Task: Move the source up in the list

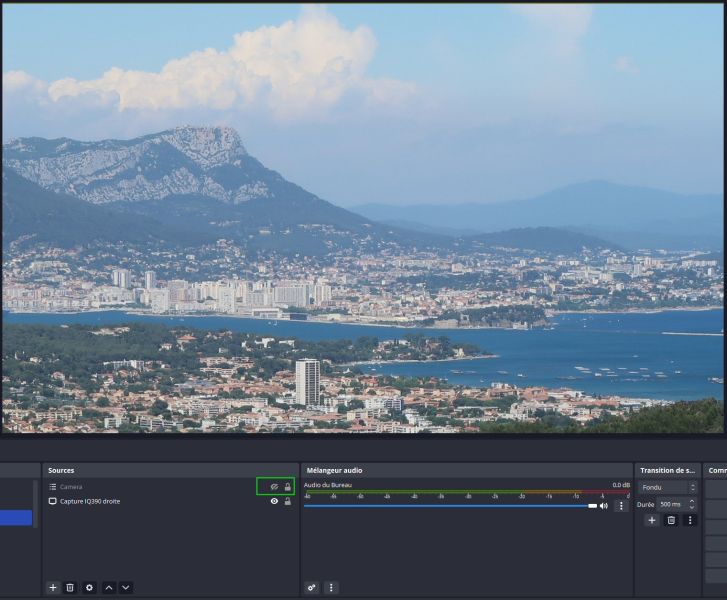Action: (x=109, y=587)
